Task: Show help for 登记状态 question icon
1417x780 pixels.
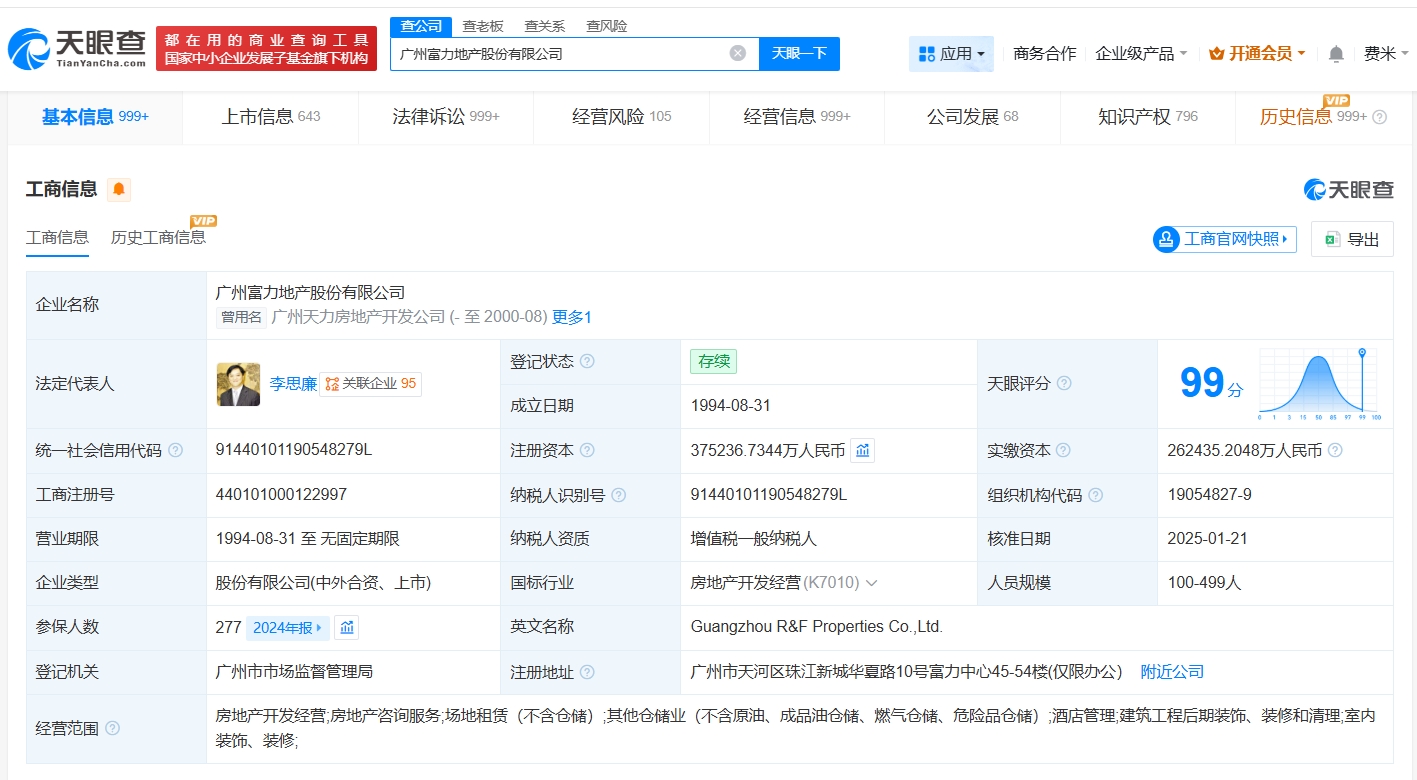Action: click(587, 362)
